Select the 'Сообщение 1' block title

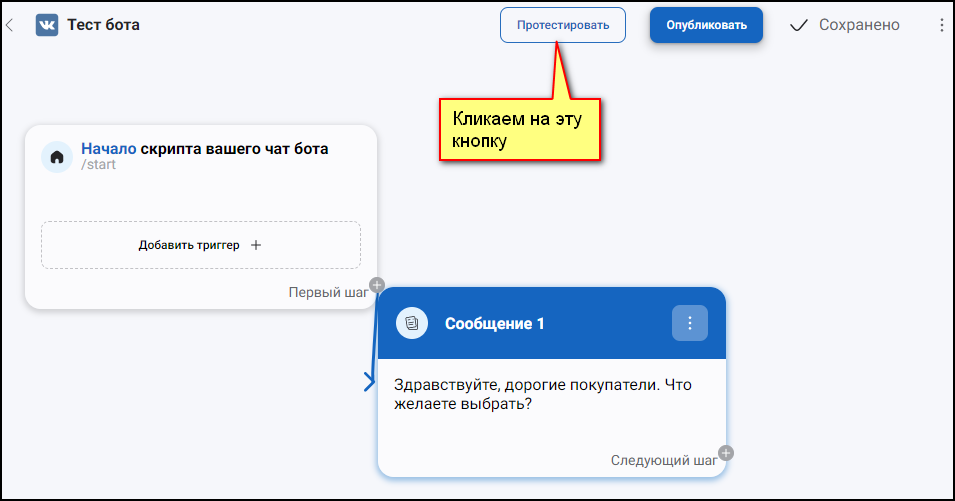[x=495, y=323]
